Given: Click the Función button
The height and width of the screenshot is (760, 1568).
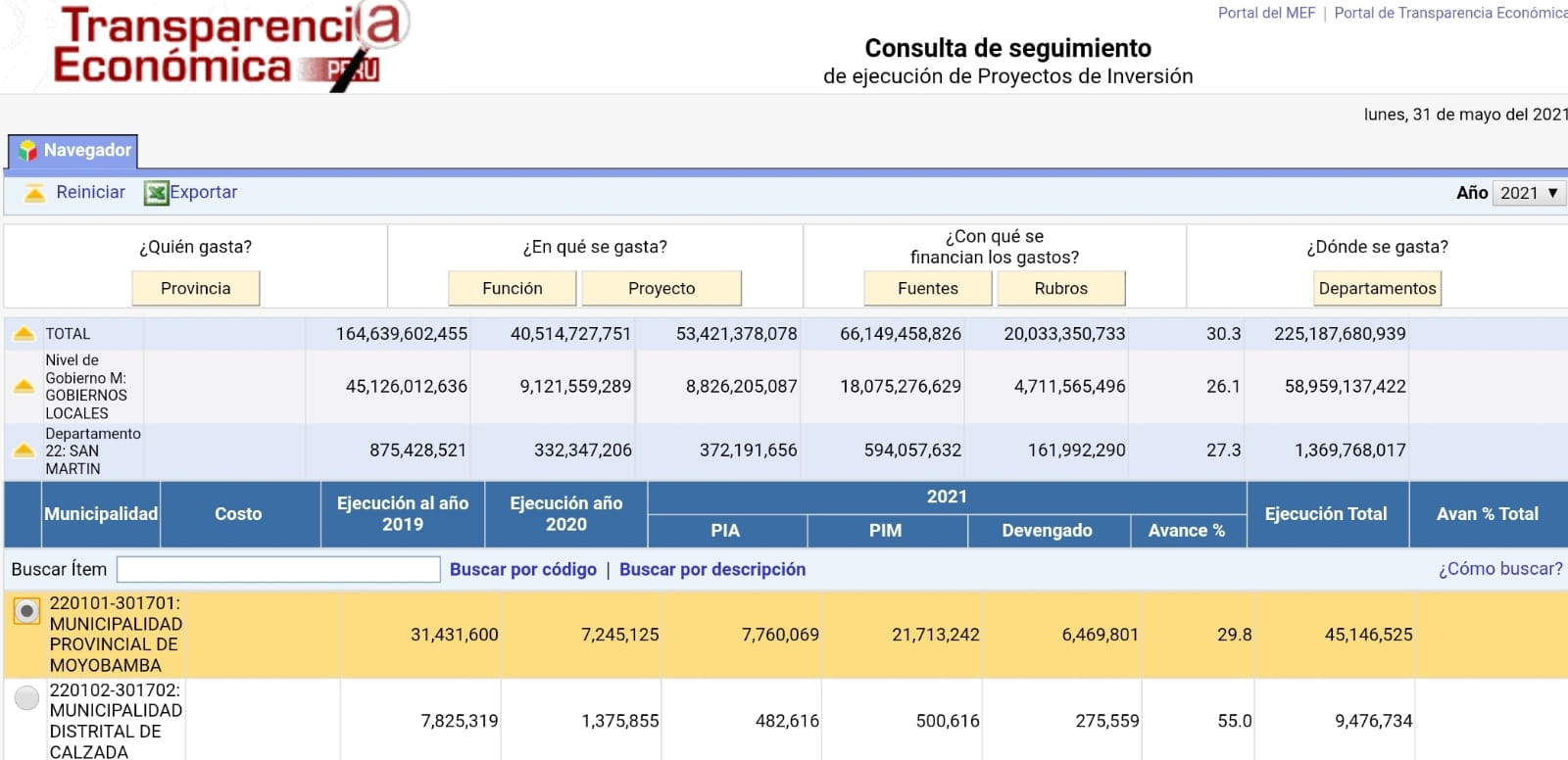Looking at the screenshot, I should click(512, 288).
